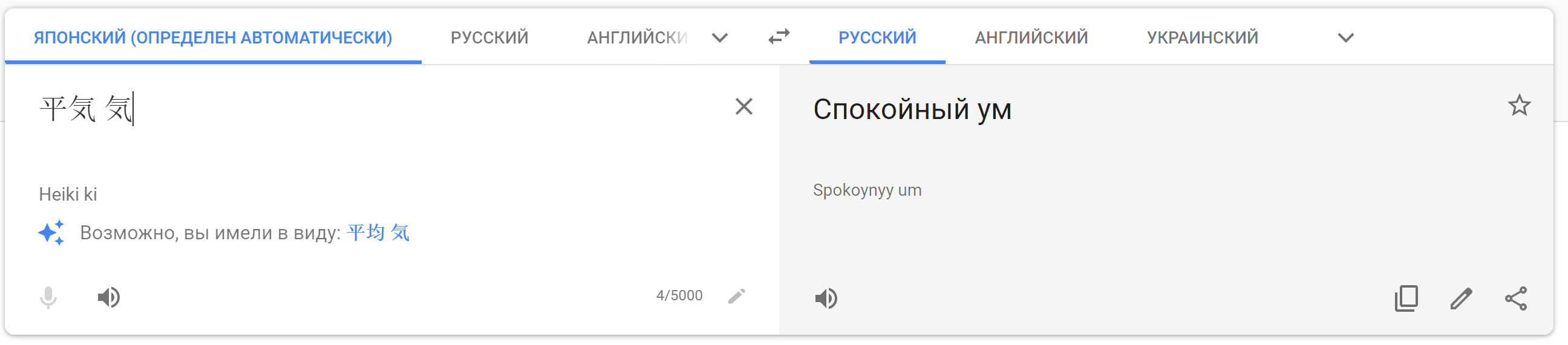Star the translation to save it
Viewport: 1568px width, 345px height.
click(1518, 106)
